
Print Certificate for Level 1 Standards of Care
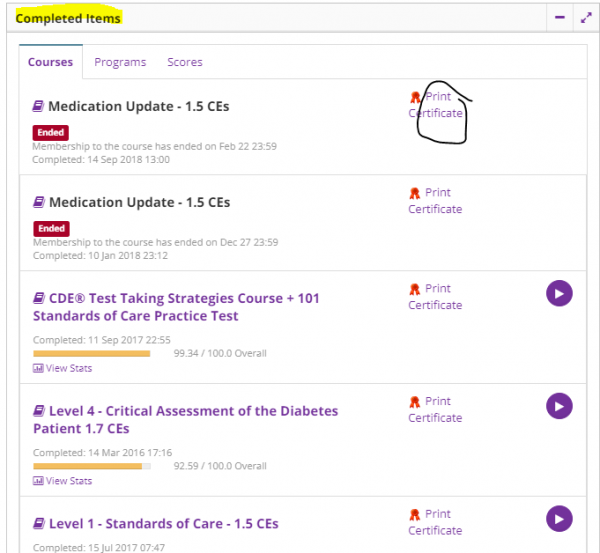[x=435, y=522]
